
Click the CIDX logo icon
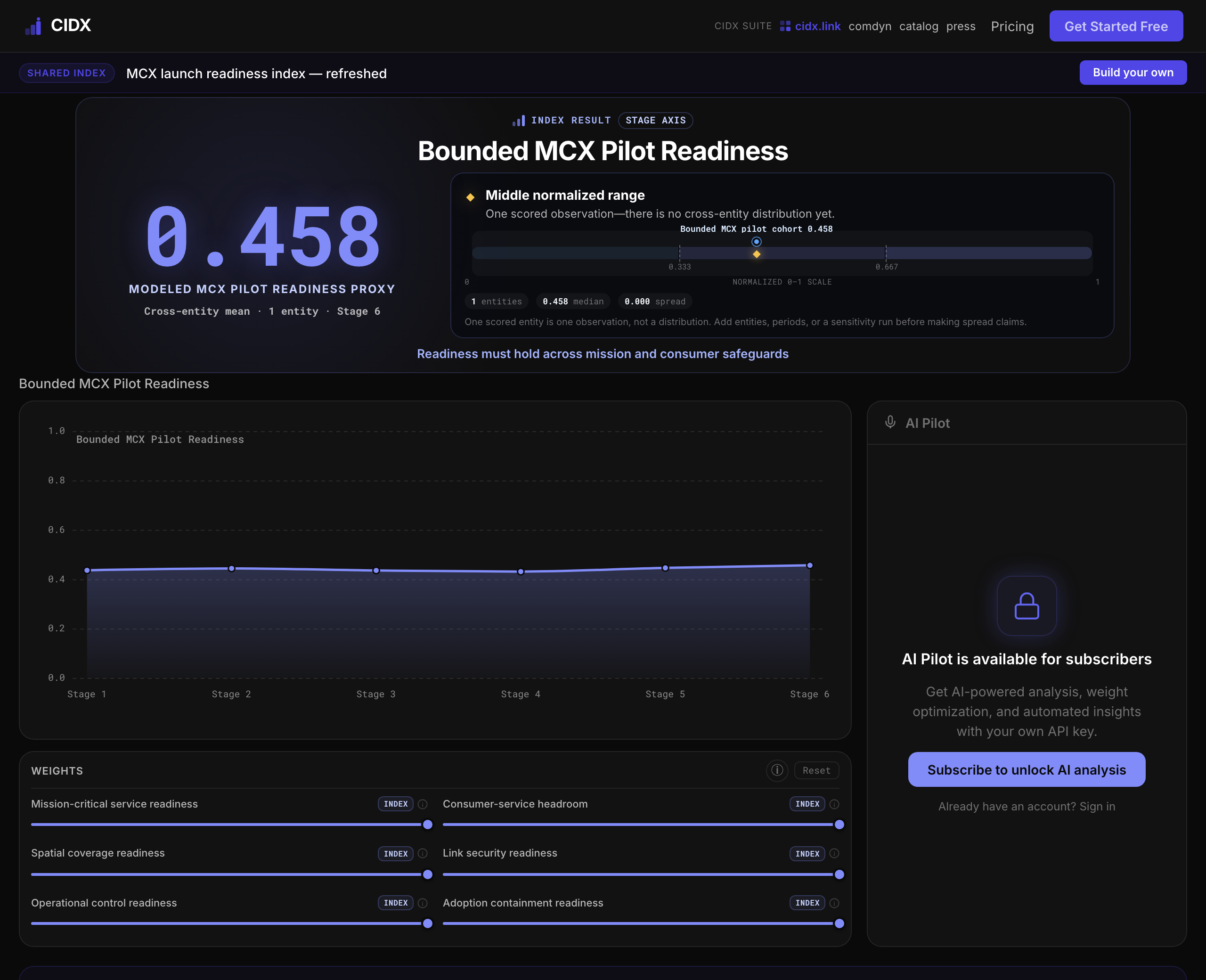(33, 26)
